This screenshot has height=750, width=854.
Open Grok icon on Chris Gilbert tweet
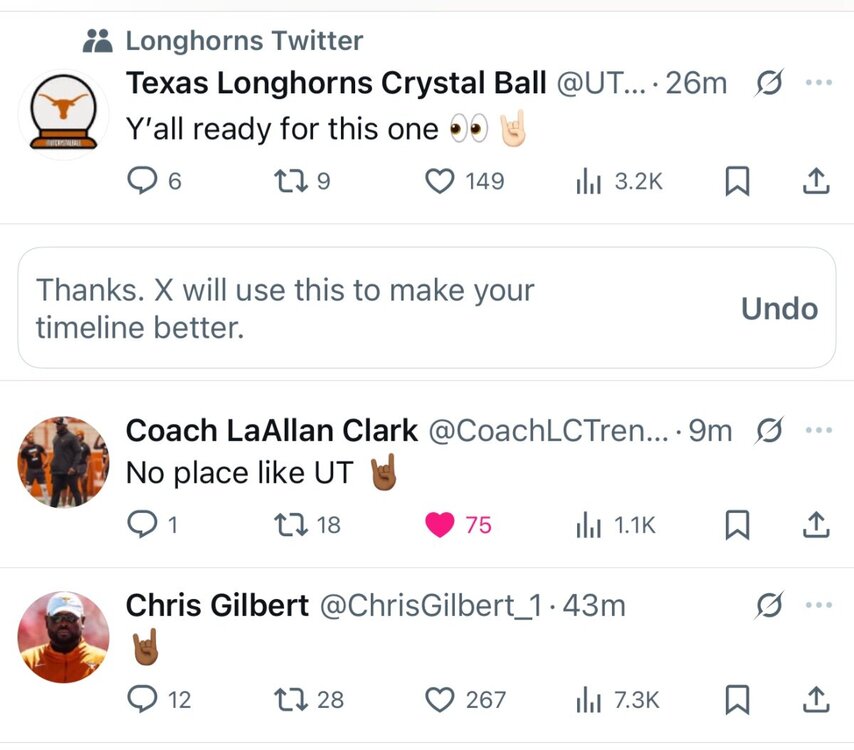point(768,605)
